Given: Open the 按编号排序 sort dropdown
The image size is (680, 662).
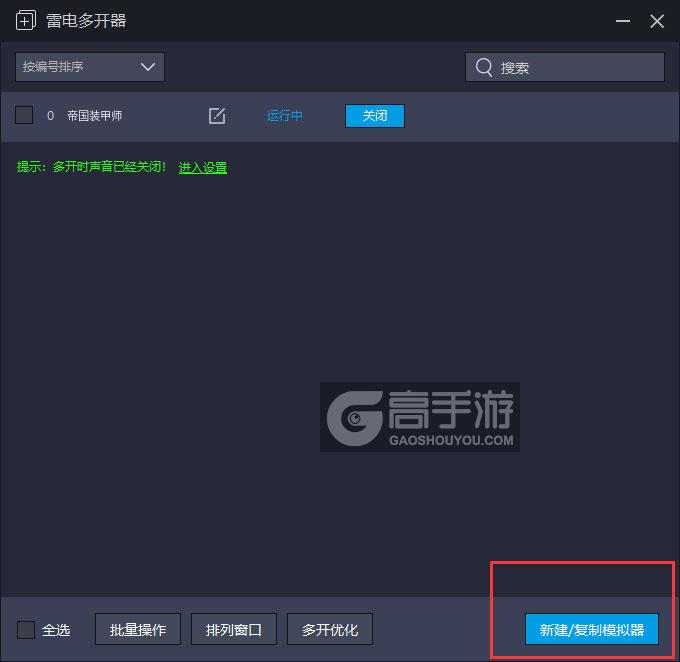Looking at the screenshot, I should point(90,67).
